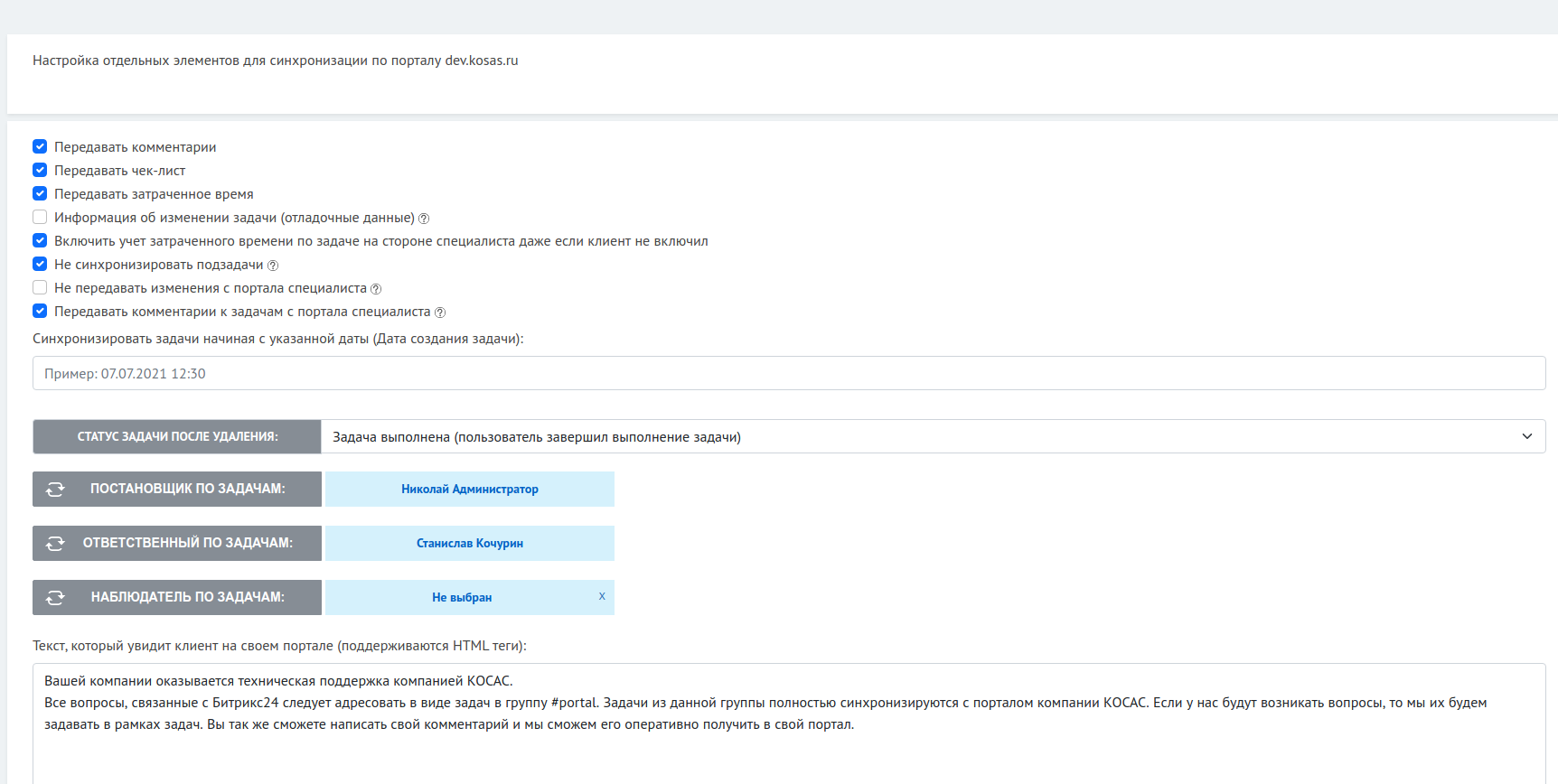Check Не передавать изменения с портала специалиста
This screenshot has height=784, width=1558.
tap(40, 287)
